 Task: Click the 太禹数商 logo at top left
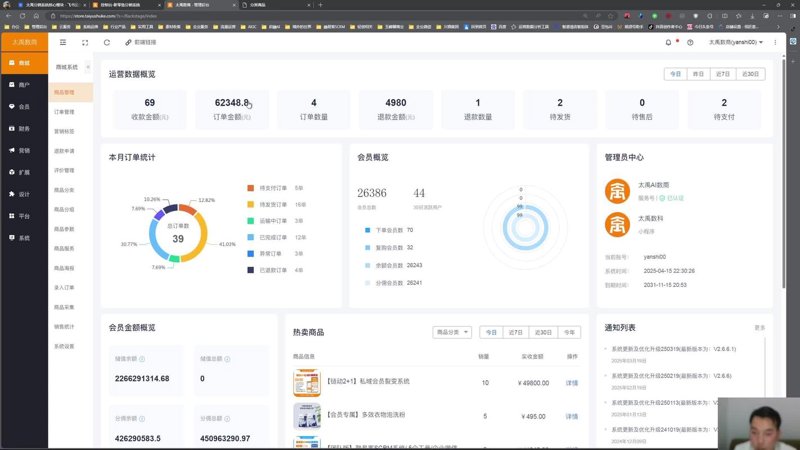24,42
